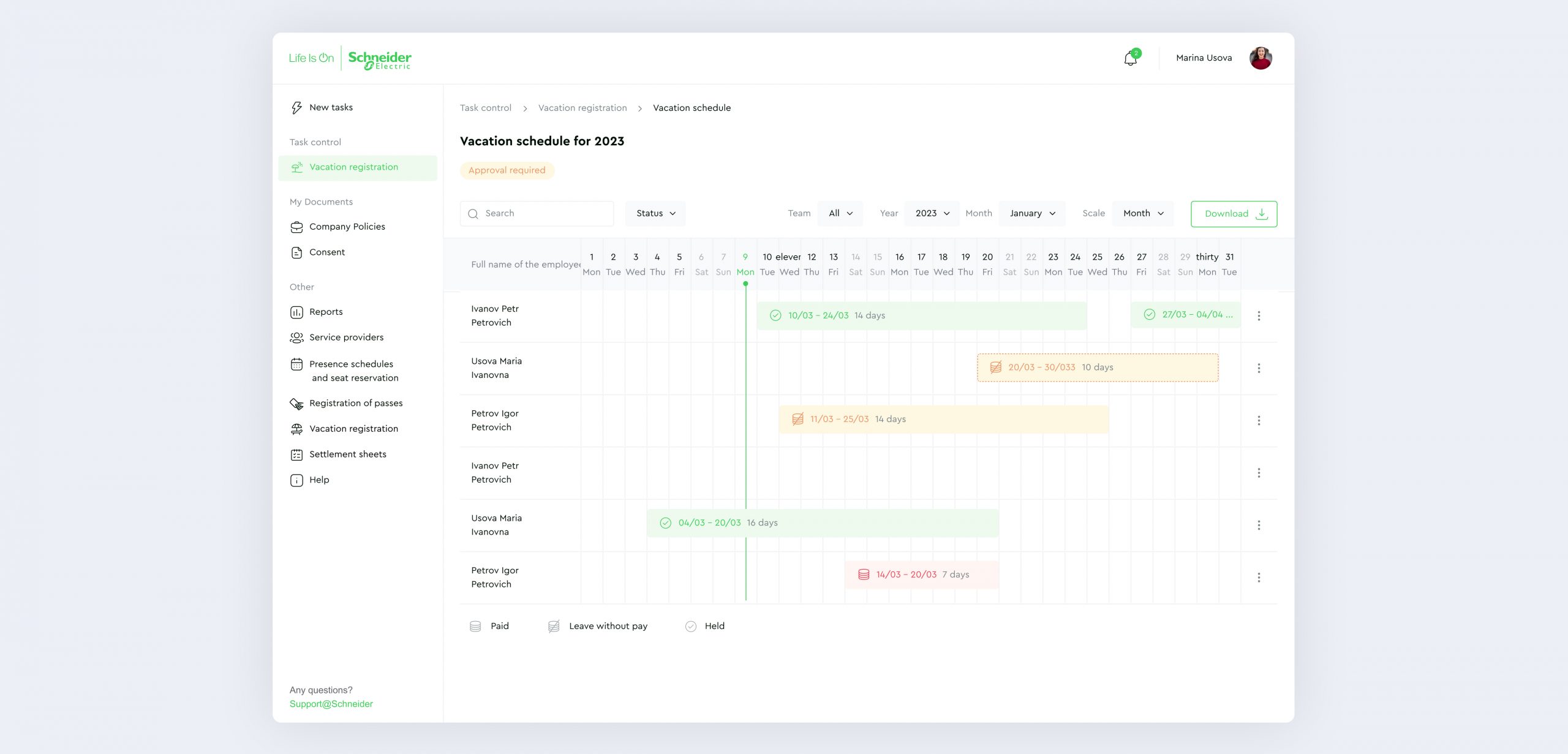Viewport: 1568px width, 754px height.
Task: Click Marina Usova's profile avatar
Action: (1261, 58)
